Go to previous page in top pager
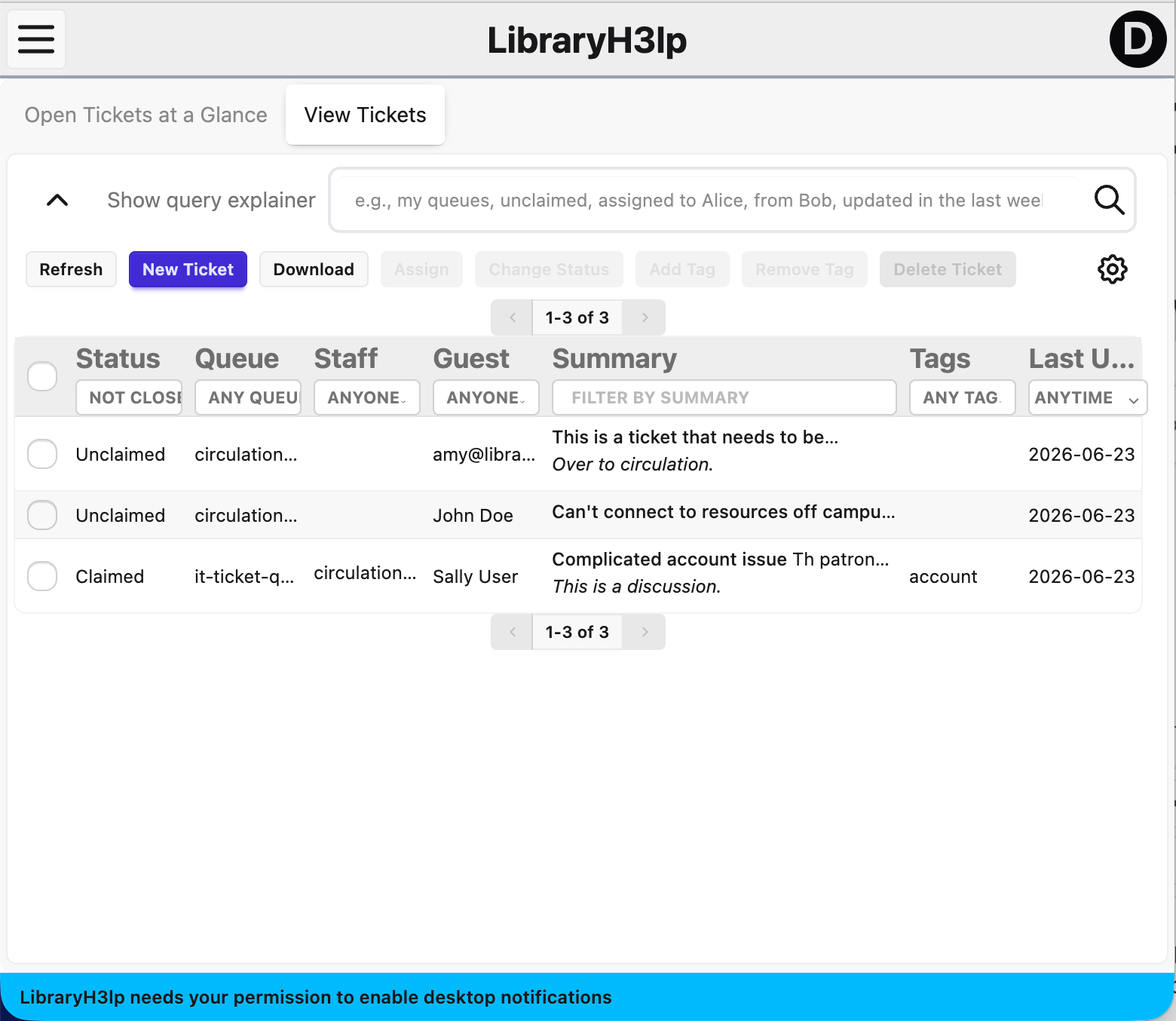 pos(512,317)
